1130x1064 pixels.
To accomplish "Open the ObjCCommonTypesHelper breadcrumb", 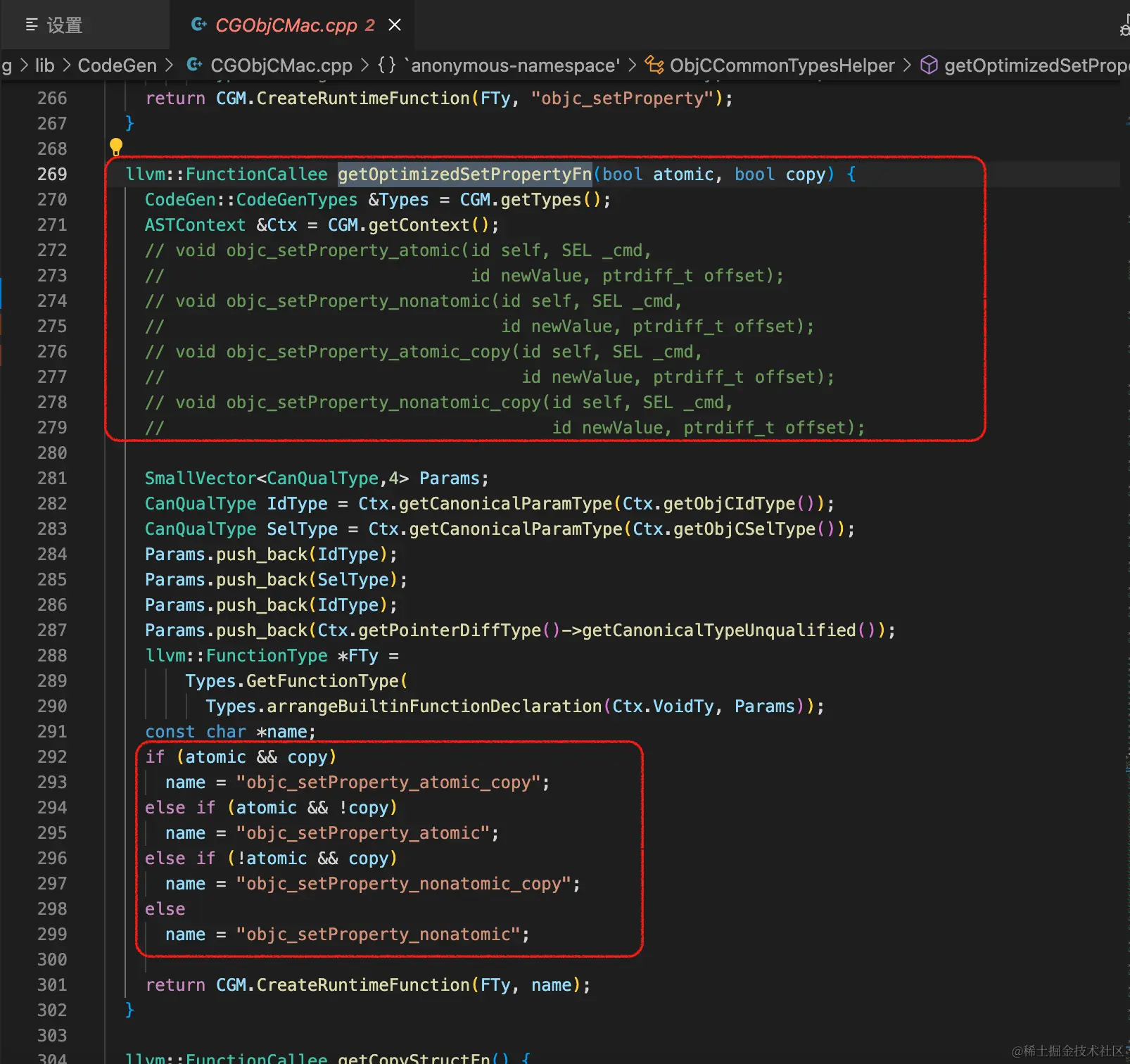I will point(782,65).
